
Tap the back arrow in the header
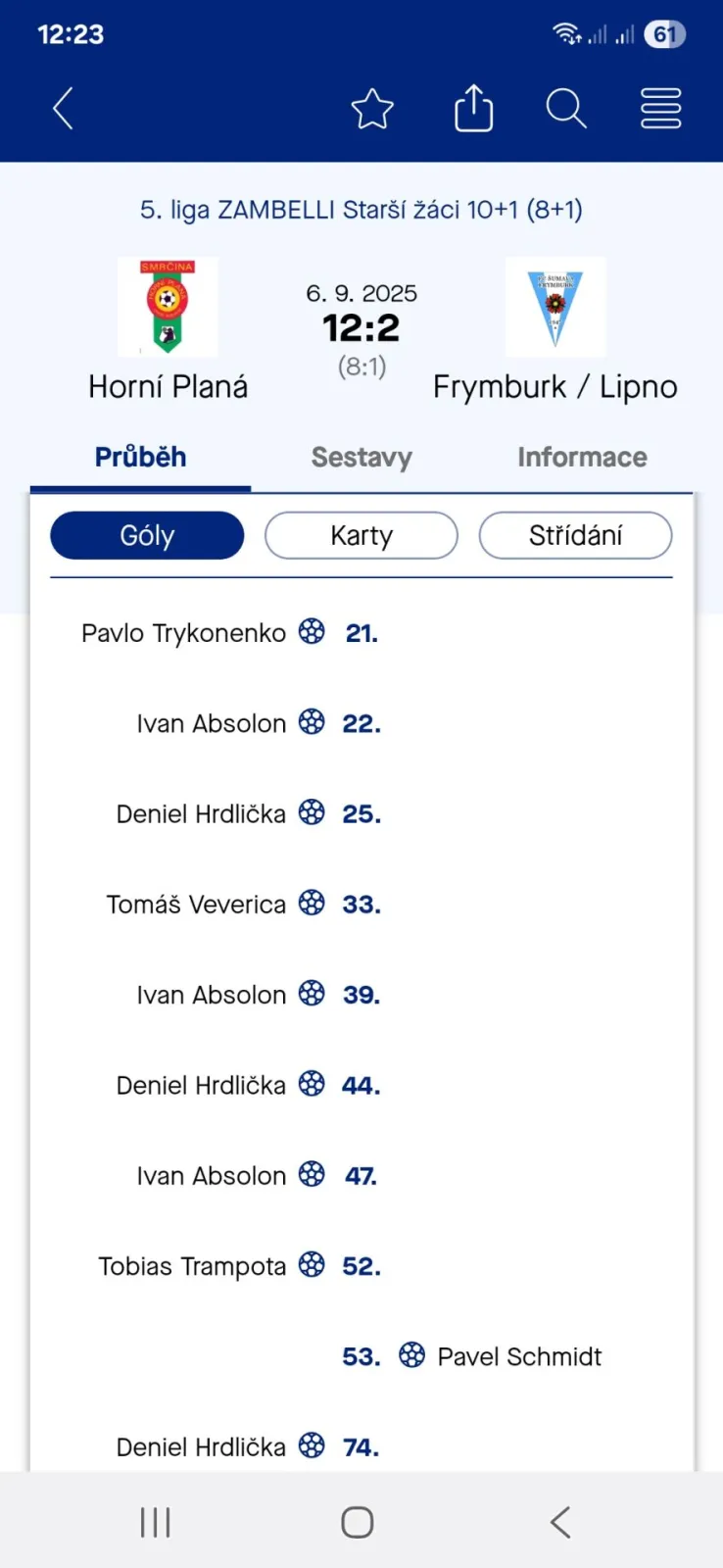click(64, 108)
